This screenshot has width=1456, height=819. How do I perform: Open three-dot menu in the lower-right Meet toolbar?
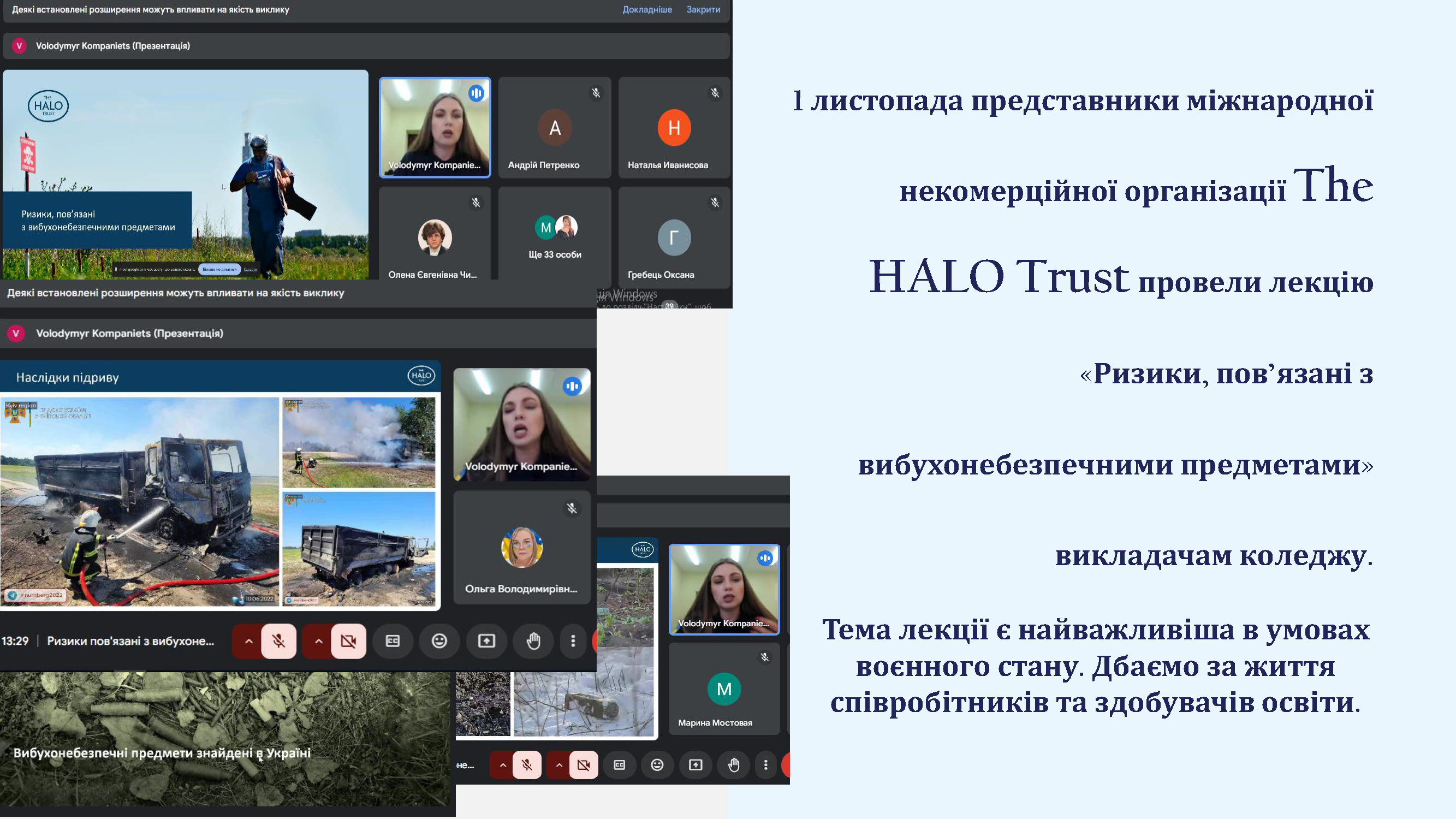coord(766,765)
